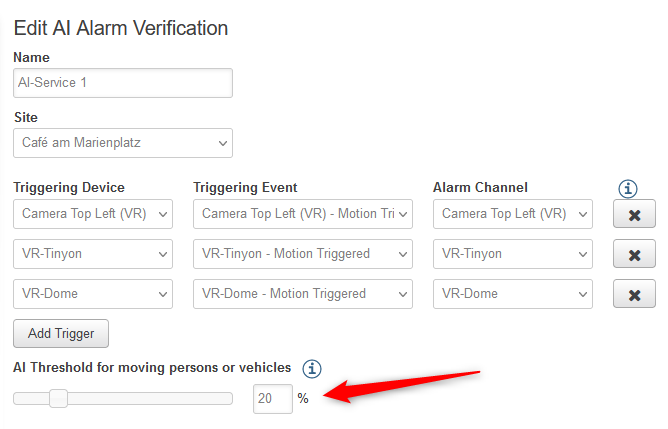Expand the VR-Dome Alarm Channel dropdown

(x=513, y=294)
